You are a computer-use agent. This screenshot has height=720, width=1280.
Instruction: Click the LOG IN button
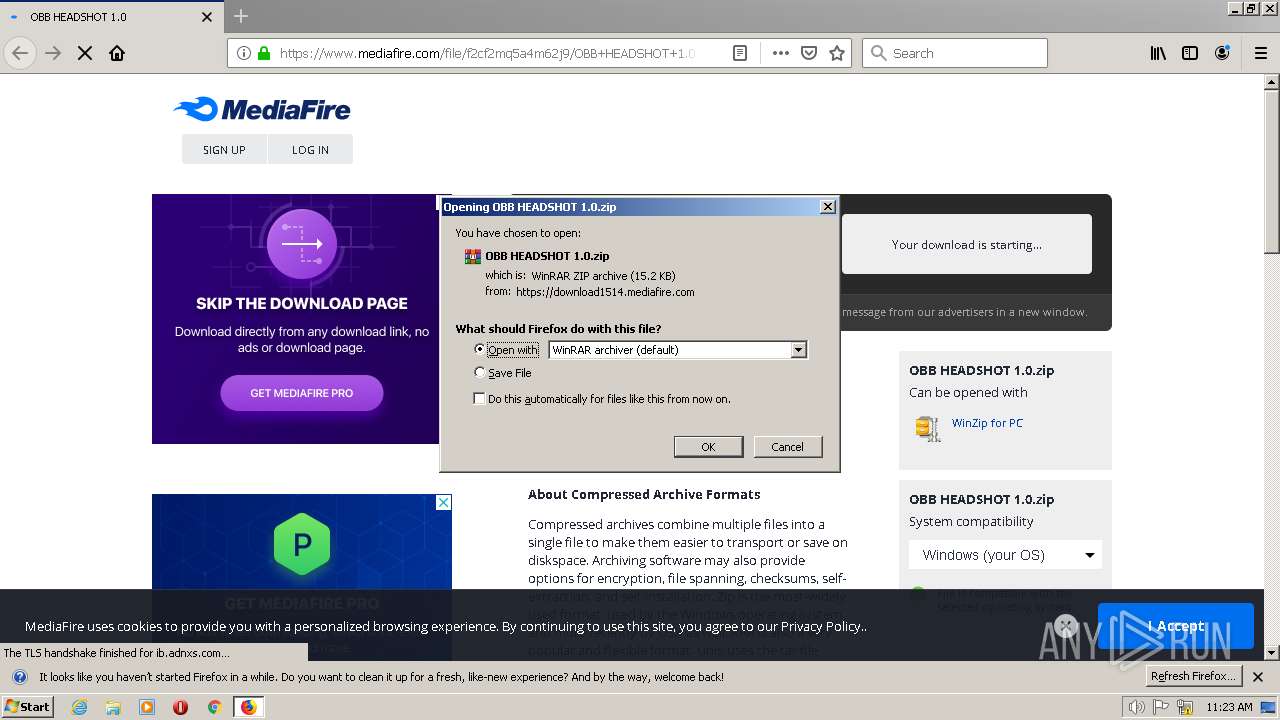pos(310,149)
